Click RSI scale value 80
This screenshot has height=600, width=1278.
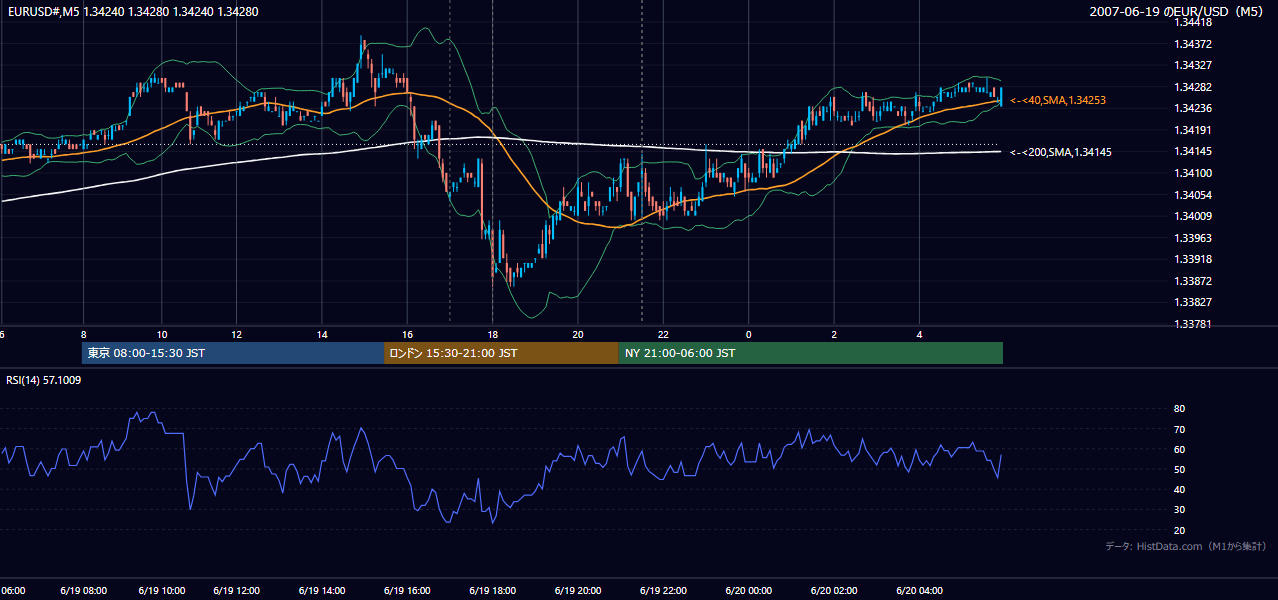click(x=1180, y=409)
